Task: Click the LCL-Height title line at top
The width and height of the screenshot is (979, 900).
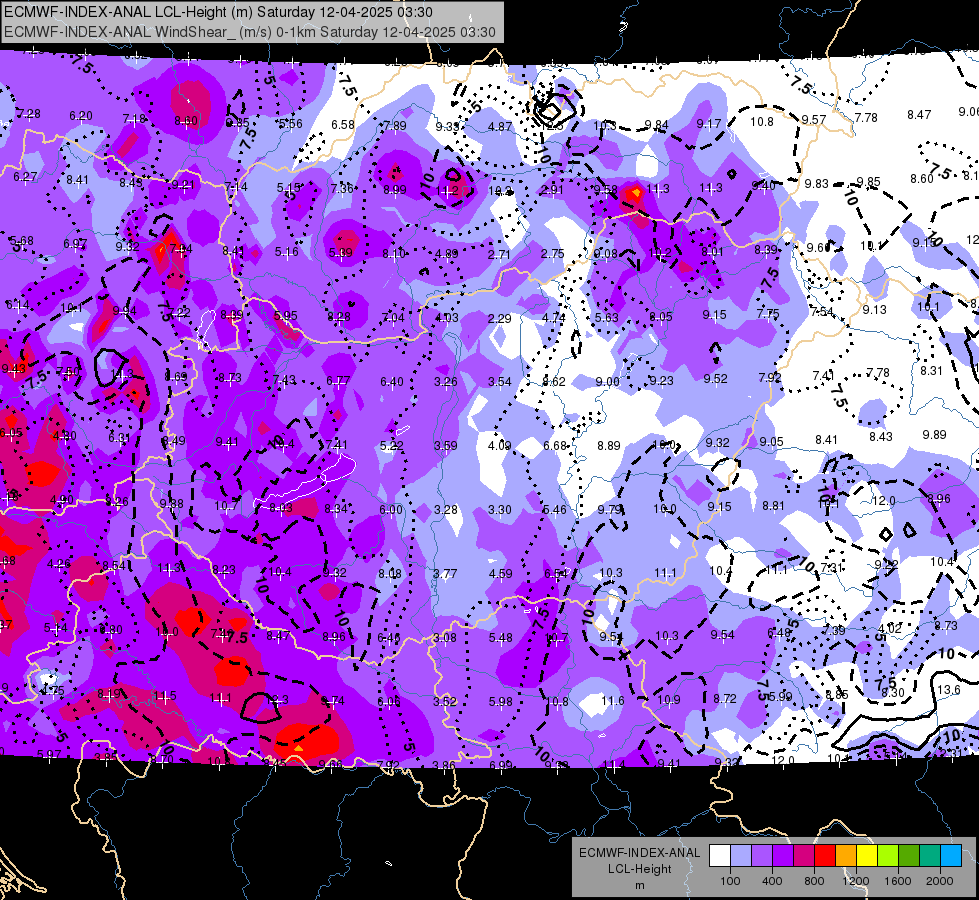Action: [x=218, y=12]
